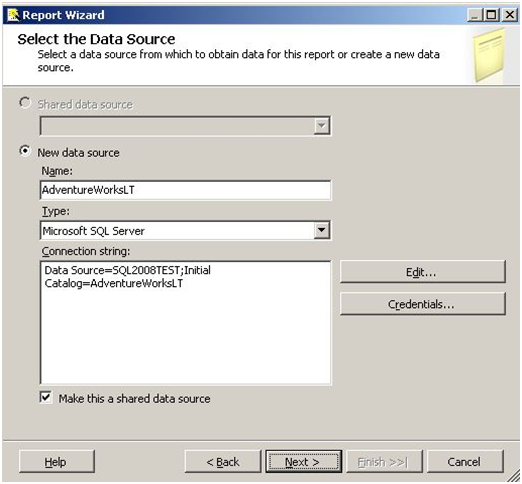Minimize the Report Wizard window
The height and width of the screenshot is (484, 522).
click(x=474, y=15)
